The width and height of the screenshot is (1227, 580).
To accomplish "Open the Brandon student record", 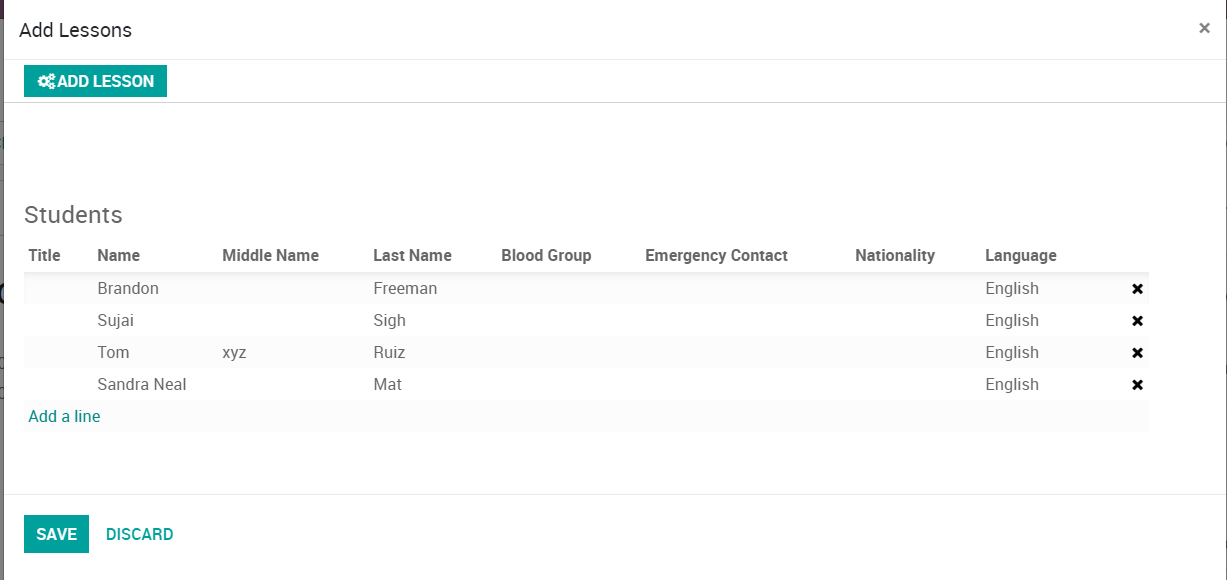I will [x=128, y=288].
